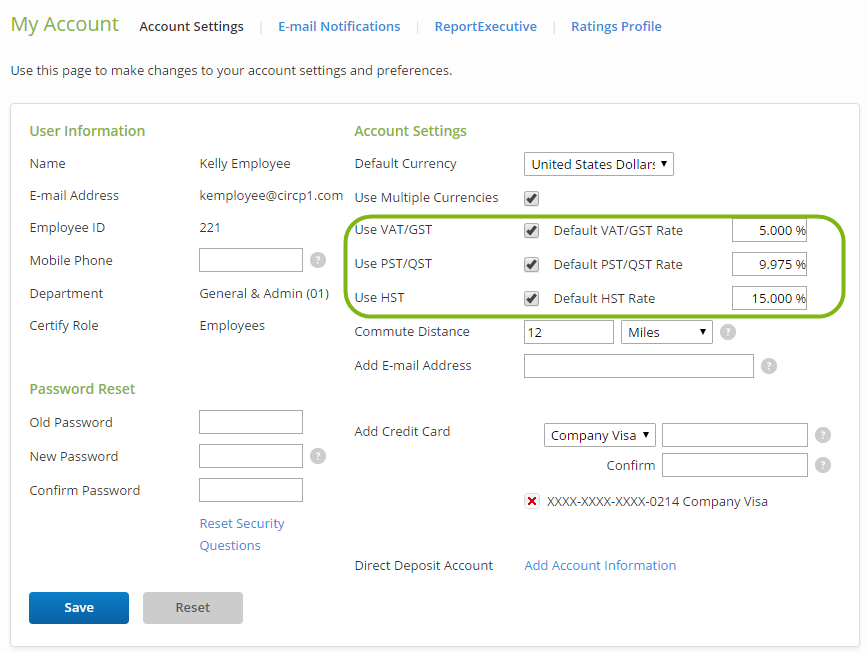Viewport: 866px width, 653px height.
Task: Click help icon next to Mobile Phone
Action: click(318, 260)
